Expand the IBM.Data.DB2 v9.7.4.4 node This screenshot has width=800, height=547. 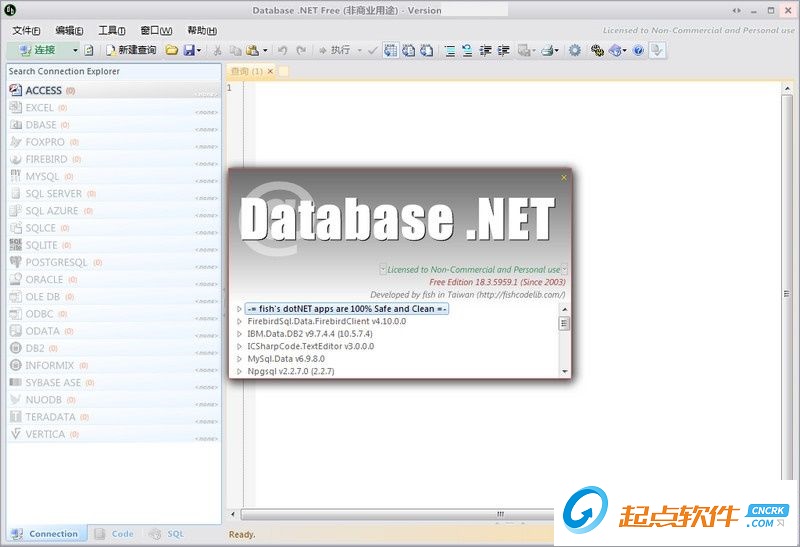pos(239,334)
